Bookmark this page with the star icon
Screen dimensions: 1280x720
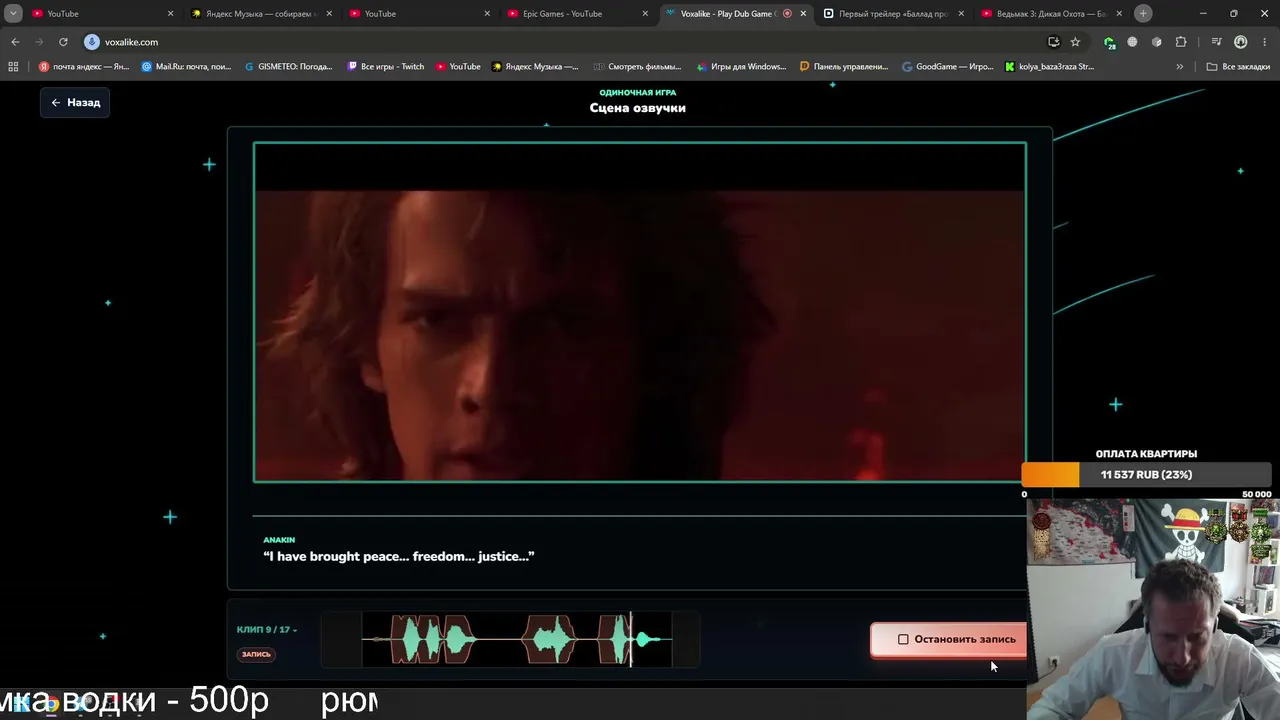pyautogui.click(x=1075, y=42)
